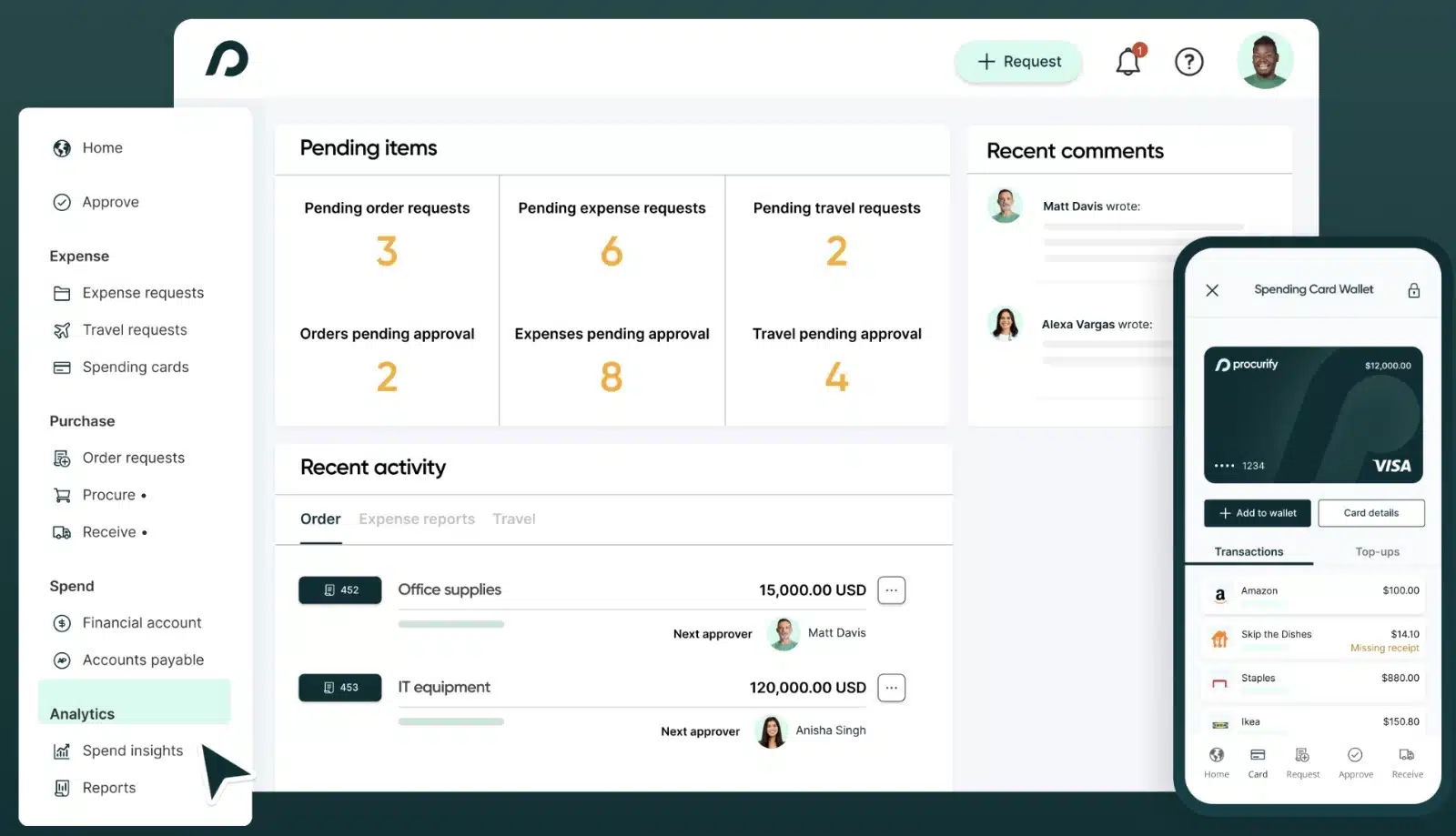This screenshot has height=836, width=1456.
Task: Click the Travel requests airplane icon
Action: pyautogui.click(x=60, y=329)
